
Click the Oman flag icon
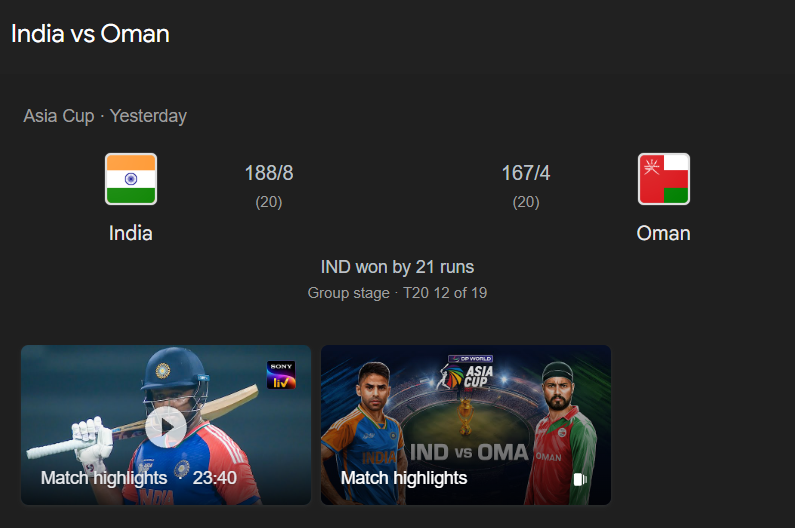[x=664, y=179]
